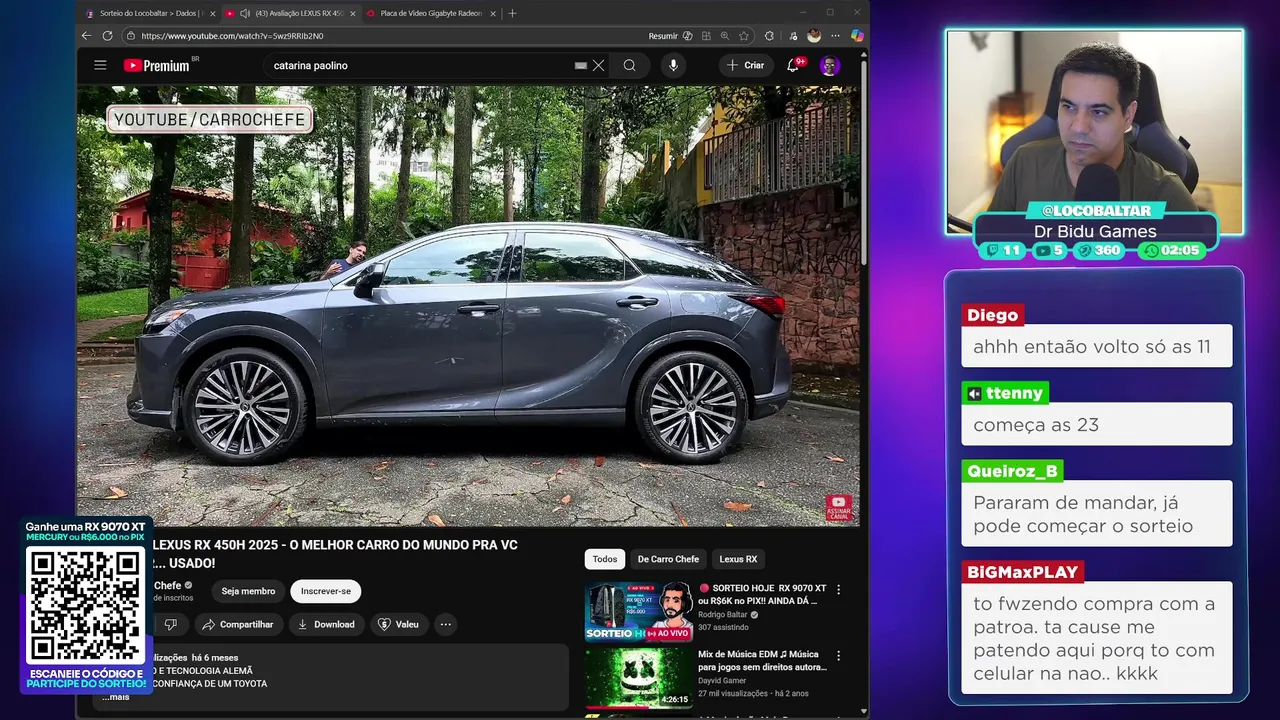
Task: Open options menu for Mix de Música EDM video
Action: (x=838, y=656)
